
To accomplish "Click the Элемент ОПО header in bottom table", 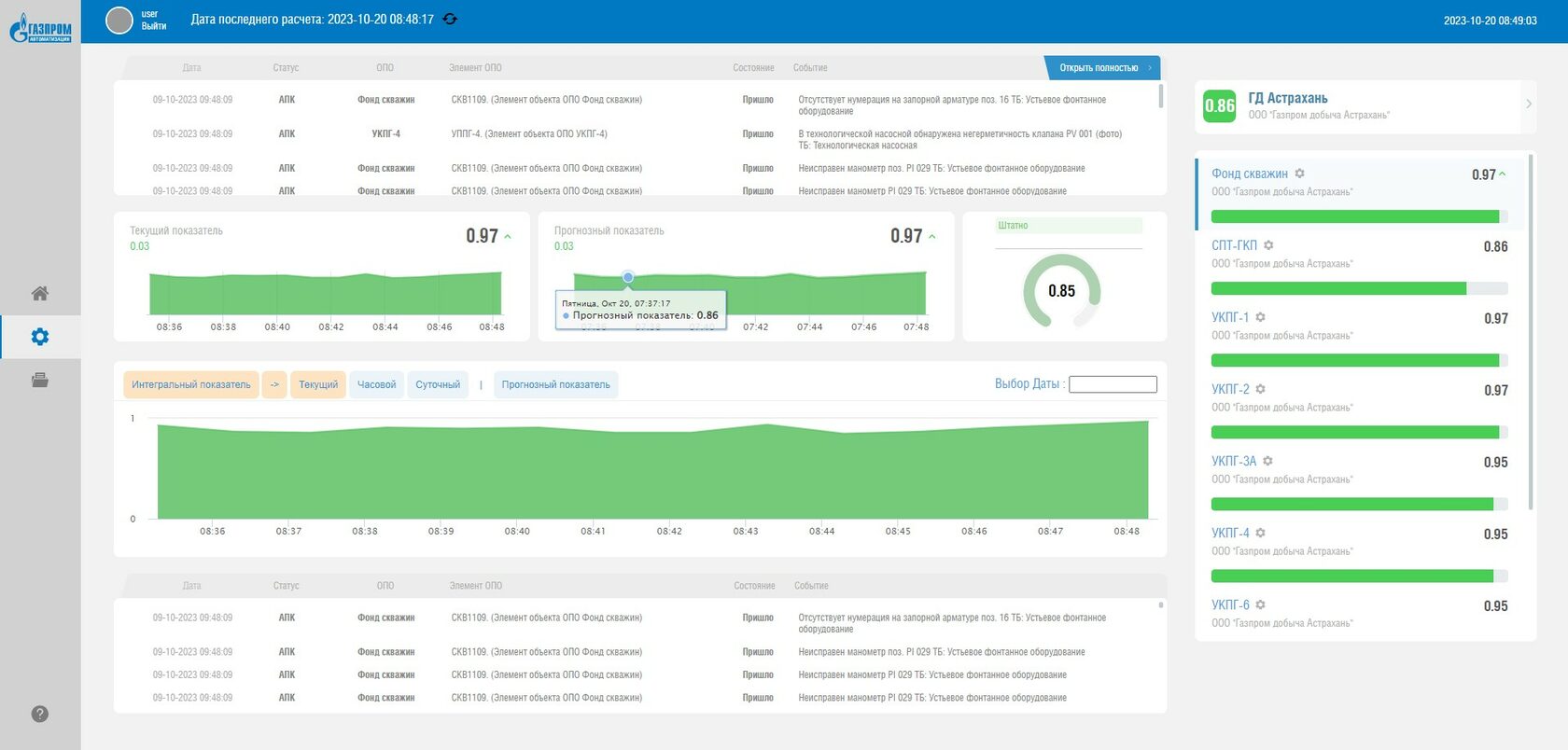I will pyautogui.click(x=476, y=586).
